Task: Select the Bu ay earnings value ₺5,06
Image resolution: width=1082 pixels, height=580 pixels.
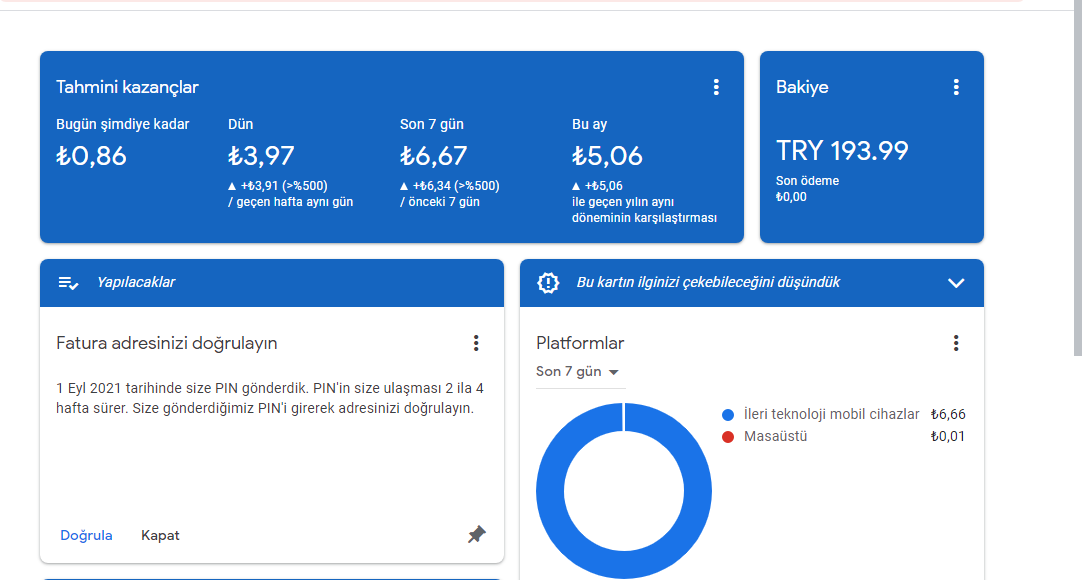Action: point(607,156)
